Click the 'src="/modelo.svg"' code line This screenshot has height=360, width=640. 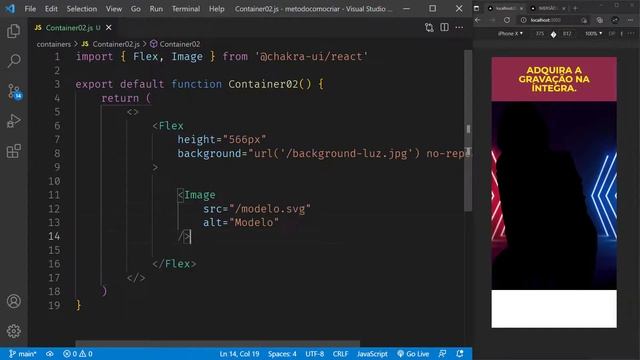257,209
